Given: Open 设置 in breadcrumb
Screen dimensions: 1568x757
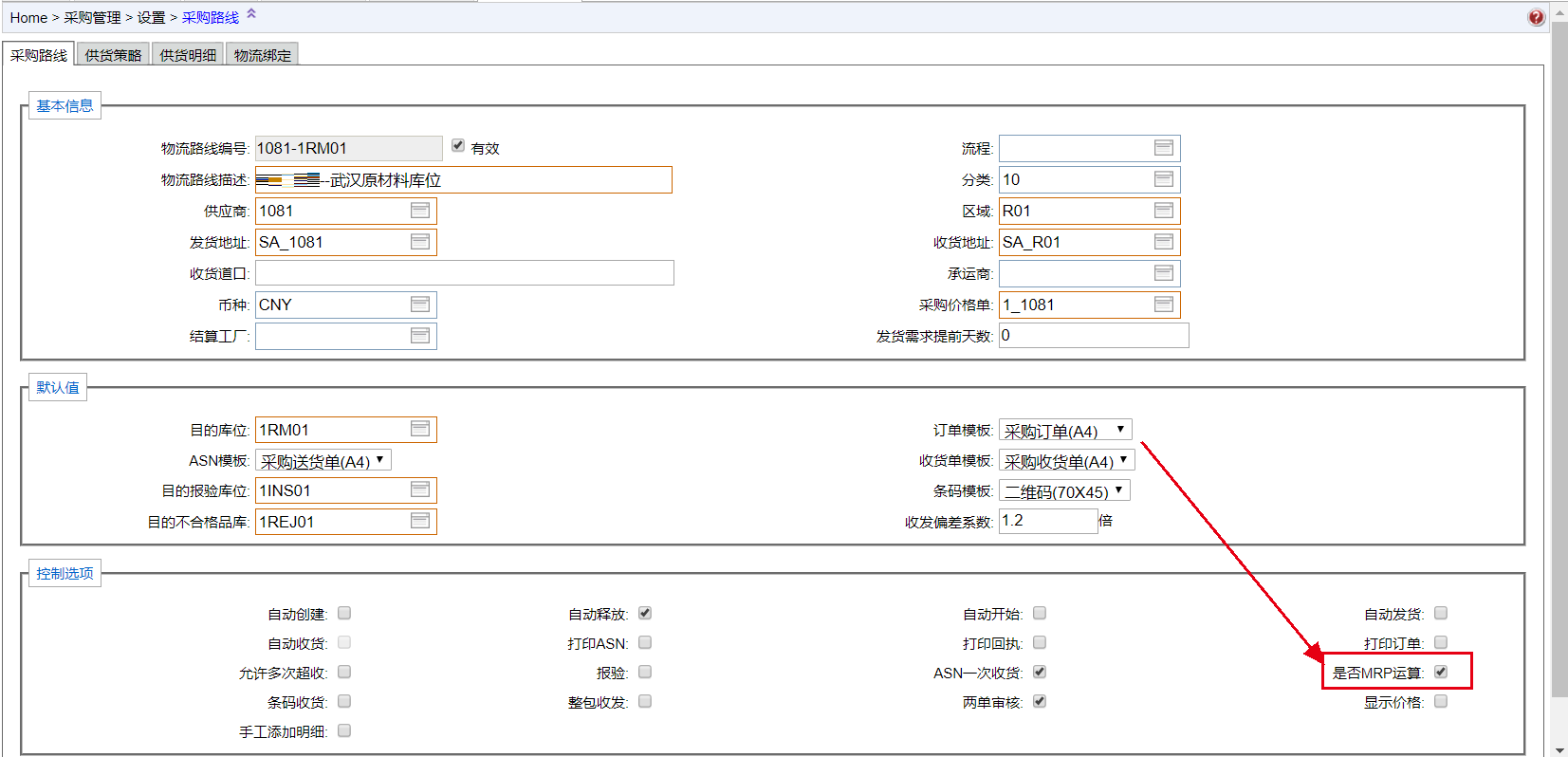Looking at the screenshot, I should (151, 17).
